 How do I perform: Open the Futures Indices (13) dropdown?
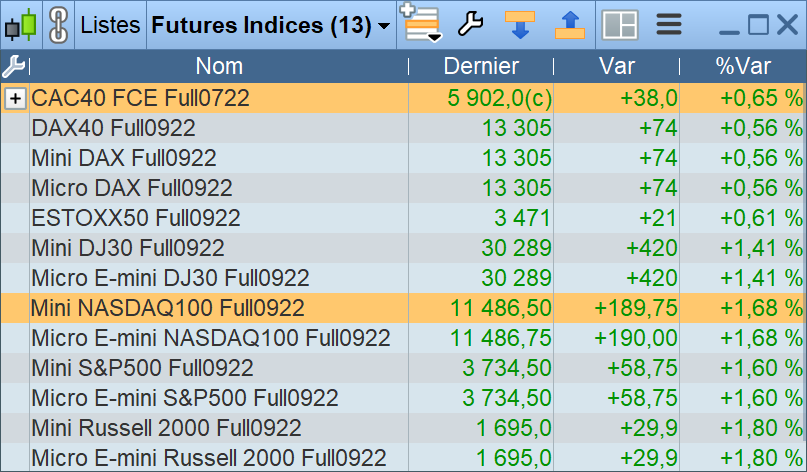click(270, 25)
